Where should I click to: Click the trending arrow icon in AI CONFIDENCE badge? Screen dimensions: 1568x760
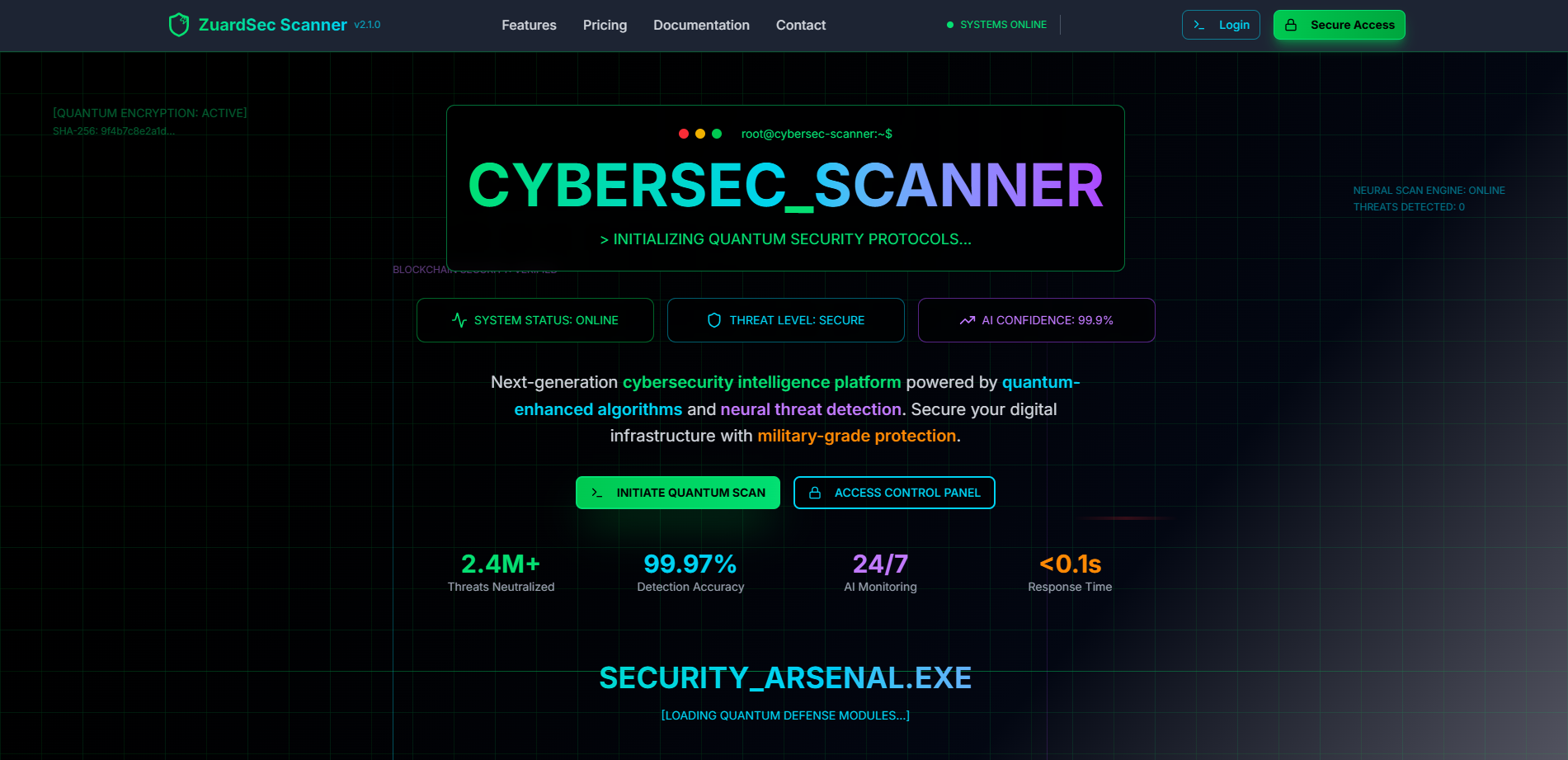tap(966, 320)
